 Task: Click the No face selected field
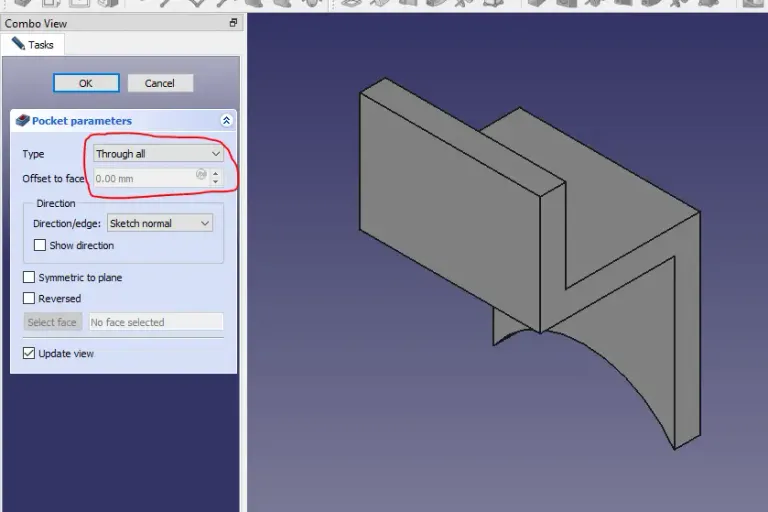tap(155, 322)
